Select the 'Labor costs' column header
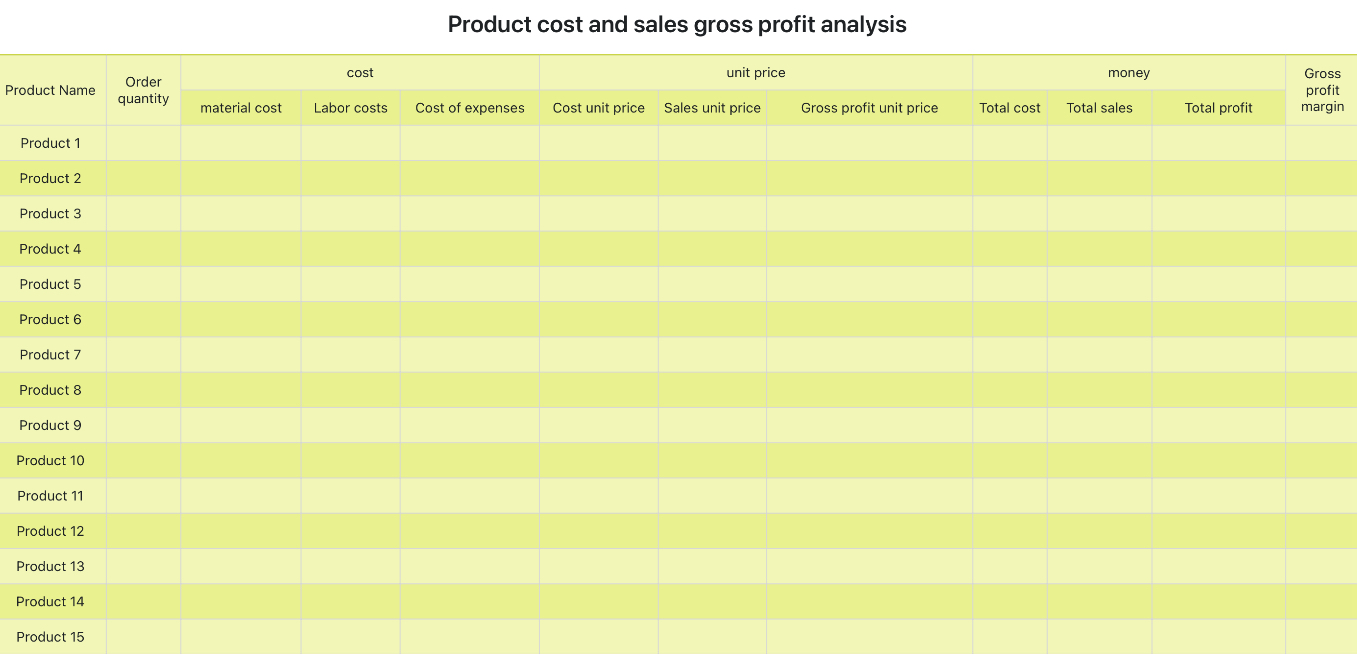The height and width of the screenshot is (654, 1357). click(350, 108)
